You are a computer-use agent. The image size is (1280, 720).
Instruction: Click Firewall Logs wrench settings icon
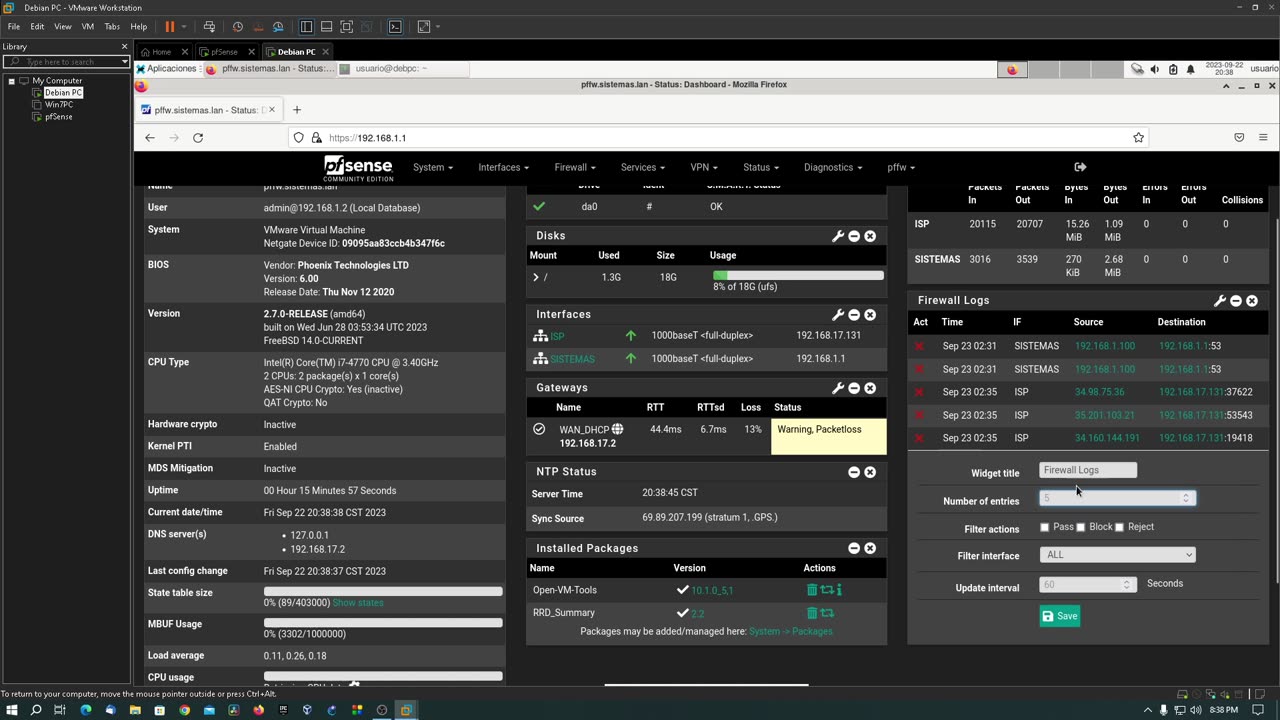[x=1220, y=301]
